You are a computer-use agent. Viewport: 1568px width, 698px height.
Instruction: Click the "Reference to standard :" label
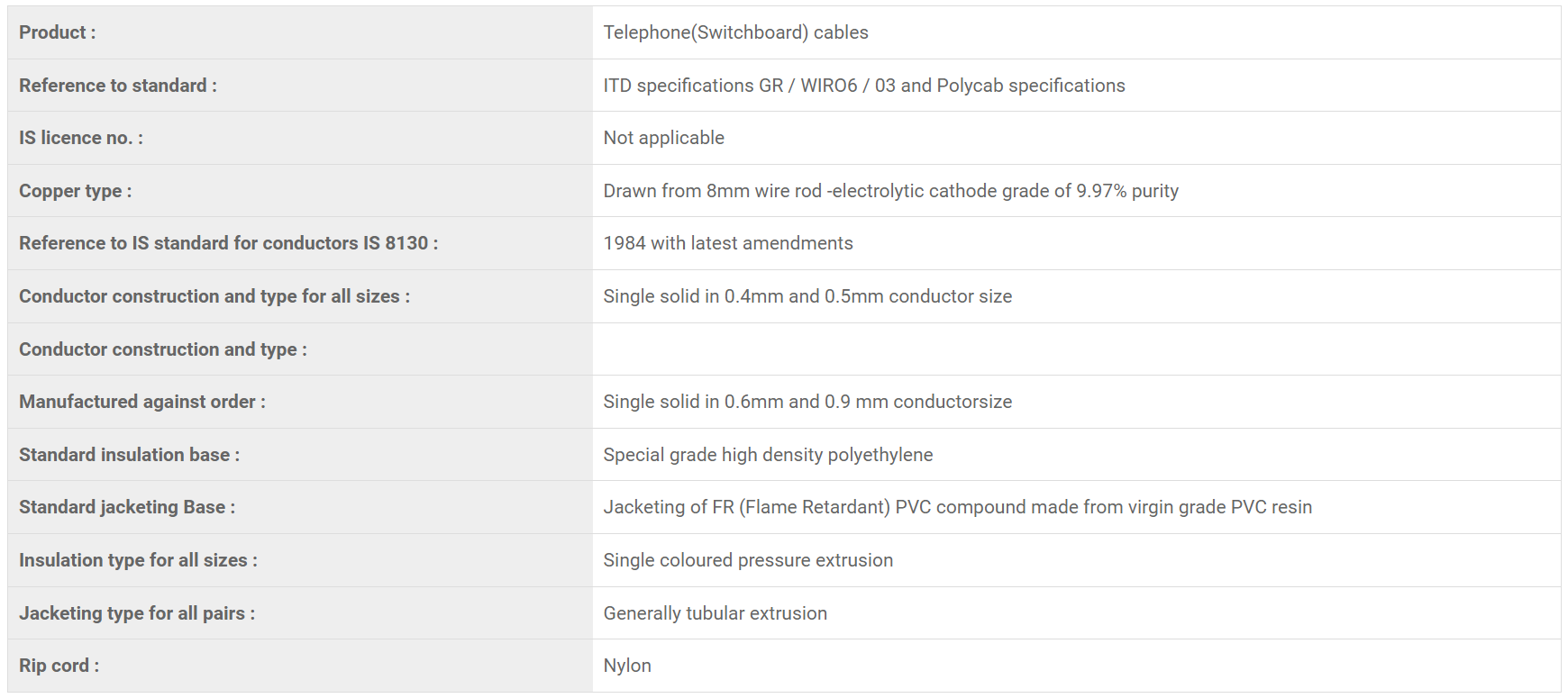pyautogui.click(x=118, y=86)
